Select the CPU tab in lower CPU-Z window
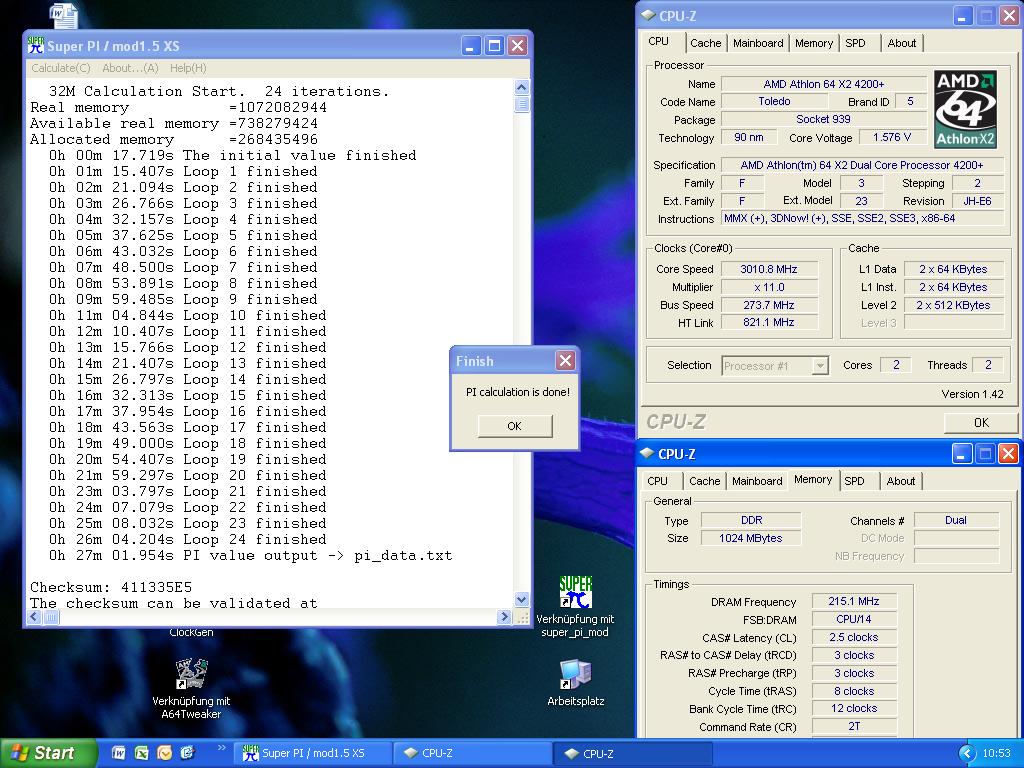 [657, 481]
